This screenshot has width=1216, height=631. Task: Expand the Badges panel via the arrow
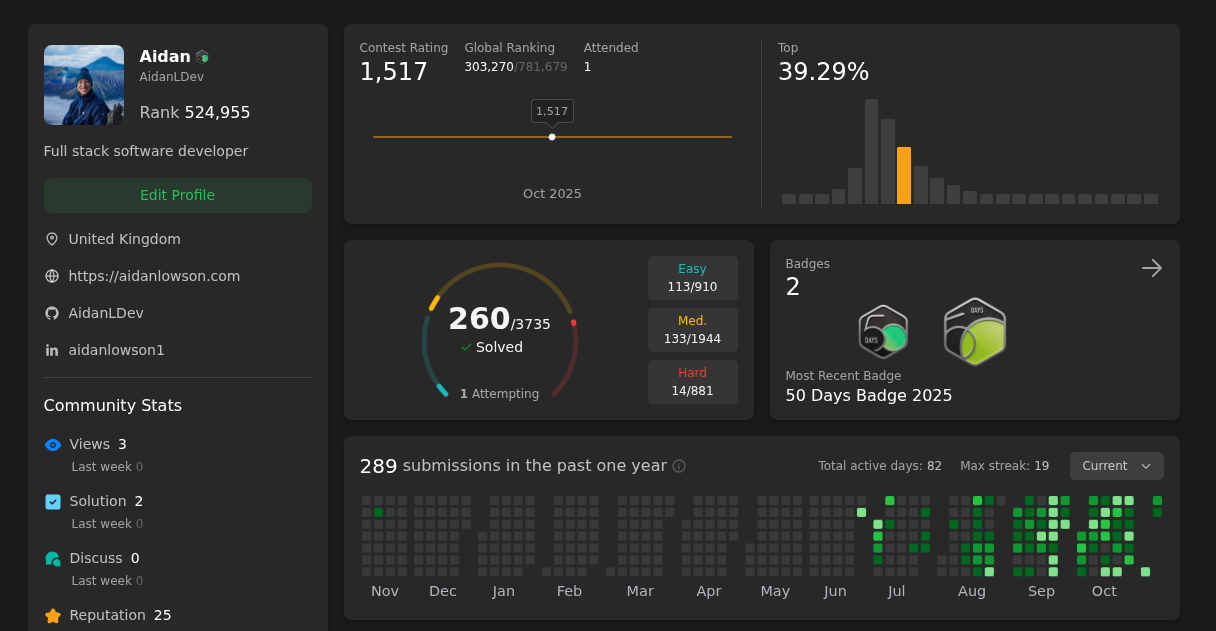[x=1151, y=268]
